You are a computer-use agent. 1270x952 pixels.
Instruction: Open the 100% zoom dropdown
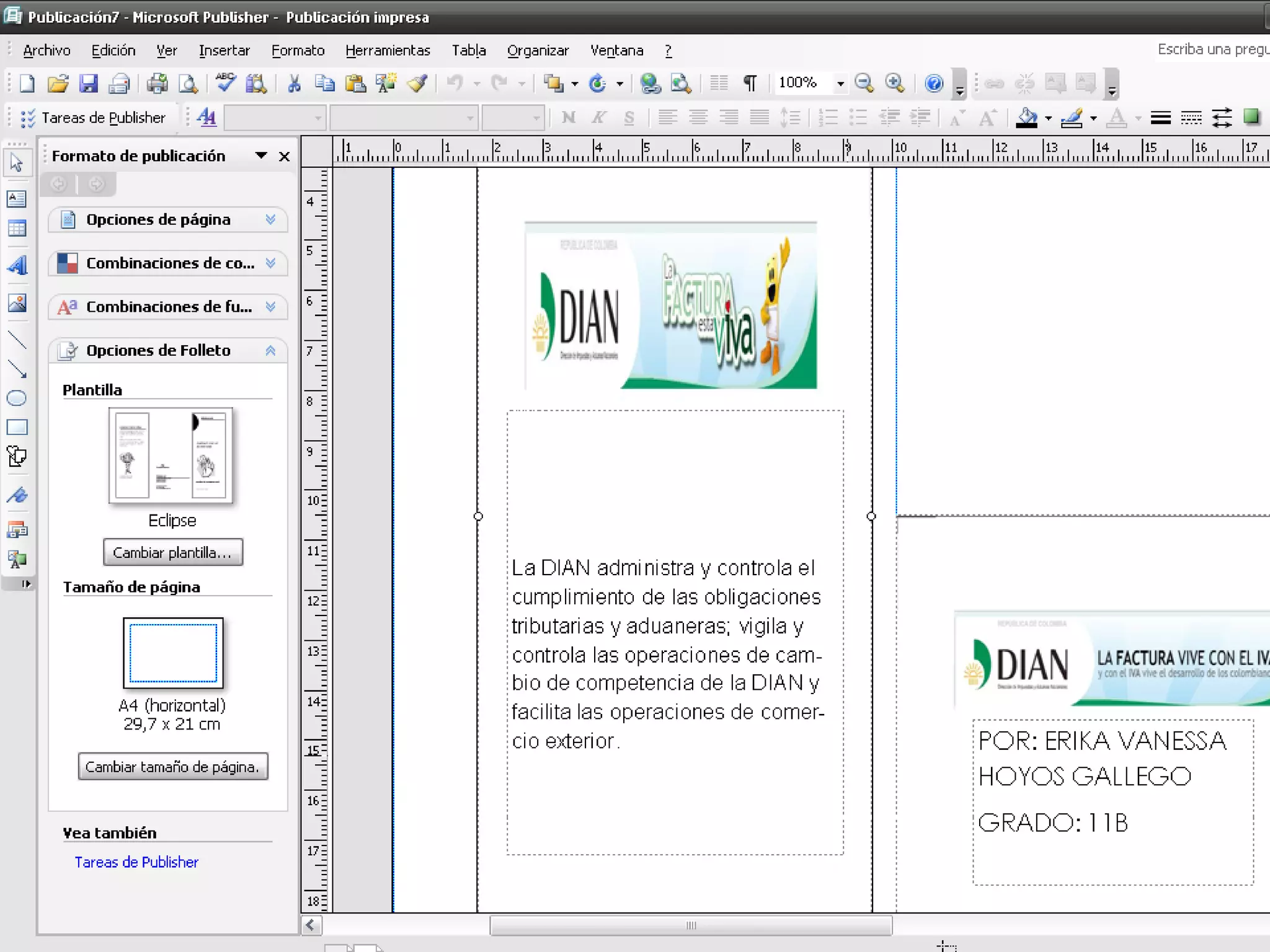coord(840,83)
